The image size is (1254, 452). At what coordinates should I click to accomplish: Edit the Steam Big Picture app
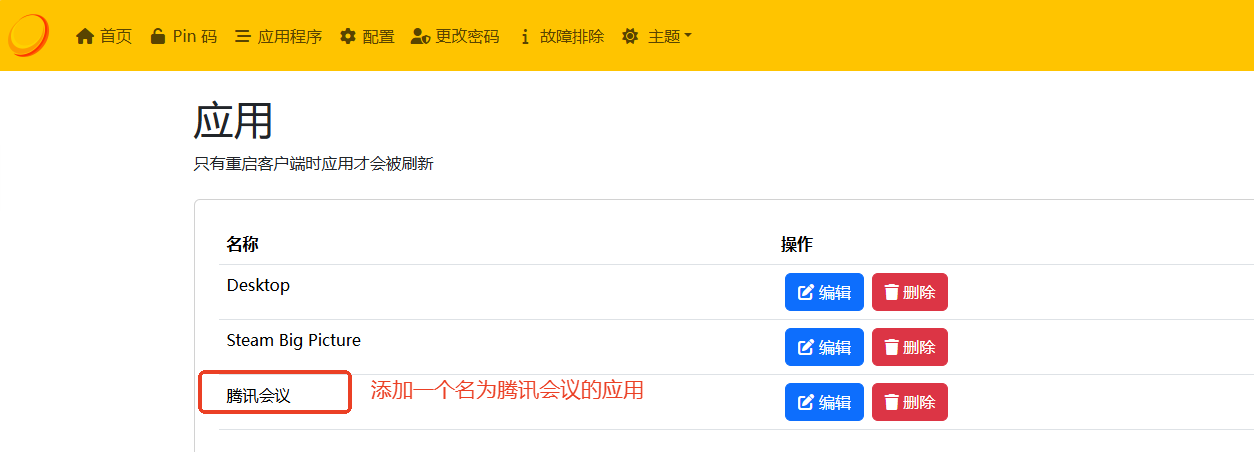pos(824,347)
